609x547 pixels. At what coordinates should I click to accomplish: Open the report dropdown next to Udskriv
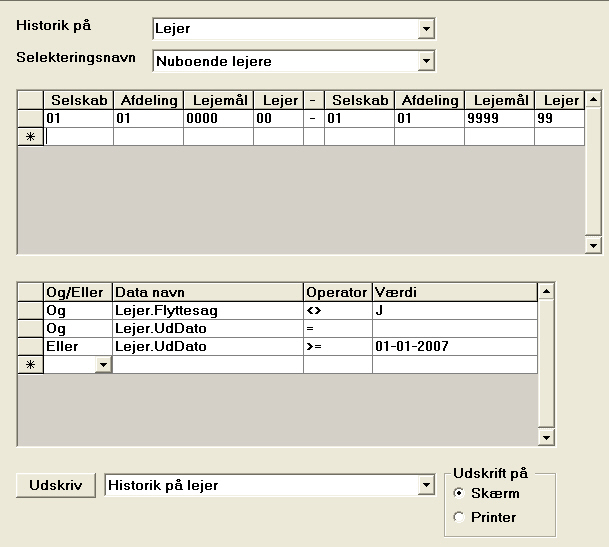[426, 486]
